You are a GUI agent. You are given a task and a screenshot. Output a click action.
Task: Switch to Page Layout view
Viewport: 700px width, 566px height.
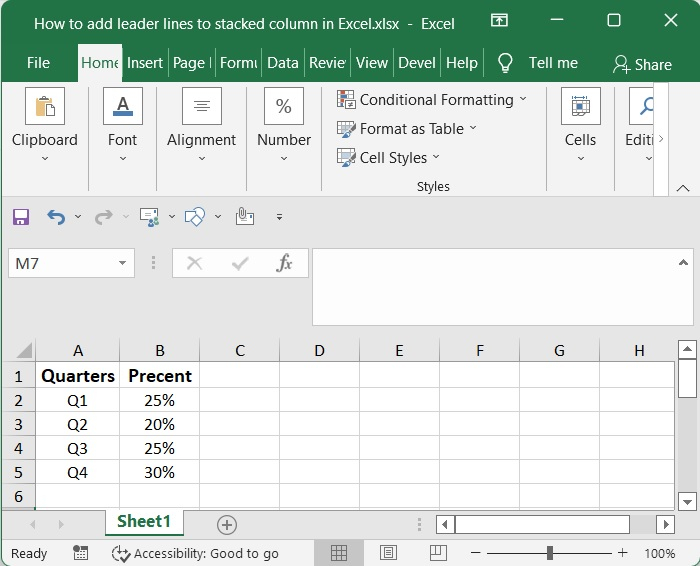pyautogui.click(x=388, y=553)
